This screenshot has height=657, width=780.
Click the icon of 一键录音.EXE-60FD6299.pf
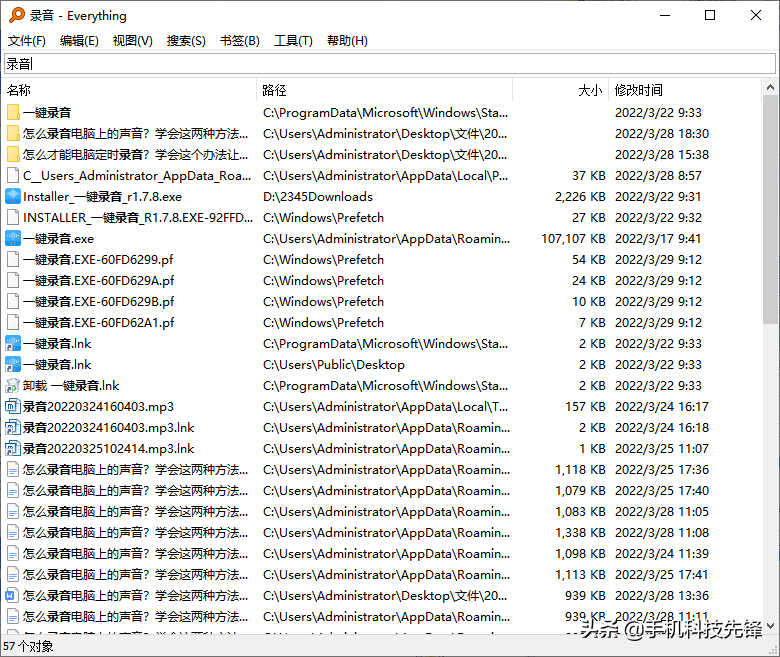coord(13,260)
